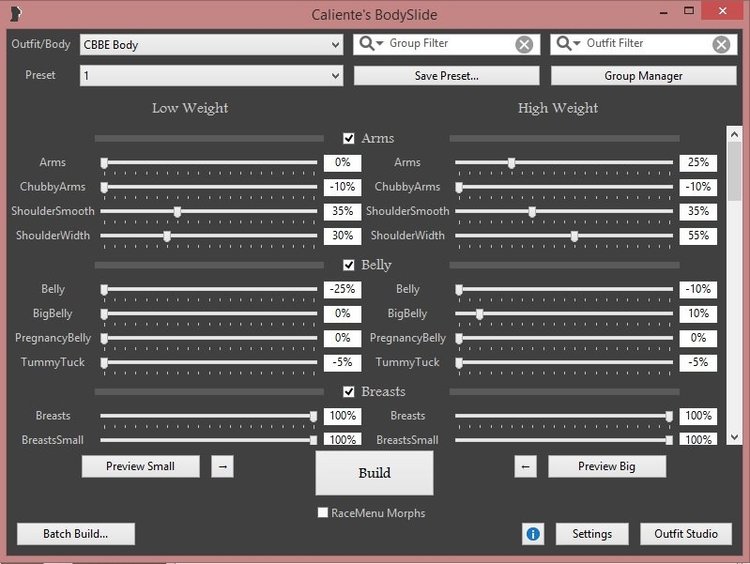This screenshot has width=750, height=564.
Task: Click the Outfit Filter search magnifier icon
Action: (568, 44)
